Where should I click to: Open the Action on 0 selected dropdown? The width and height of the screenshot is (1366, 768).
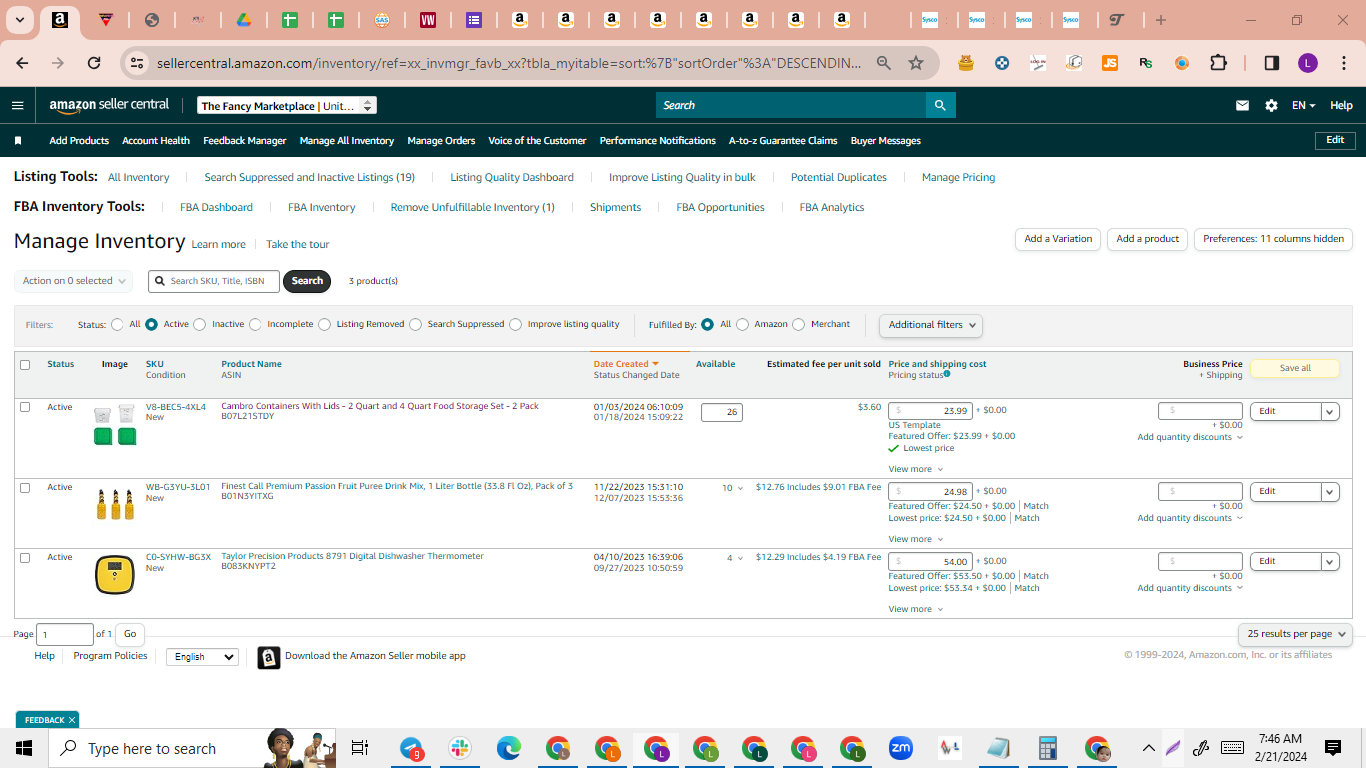pyautogui.click(x=73, y=281)
